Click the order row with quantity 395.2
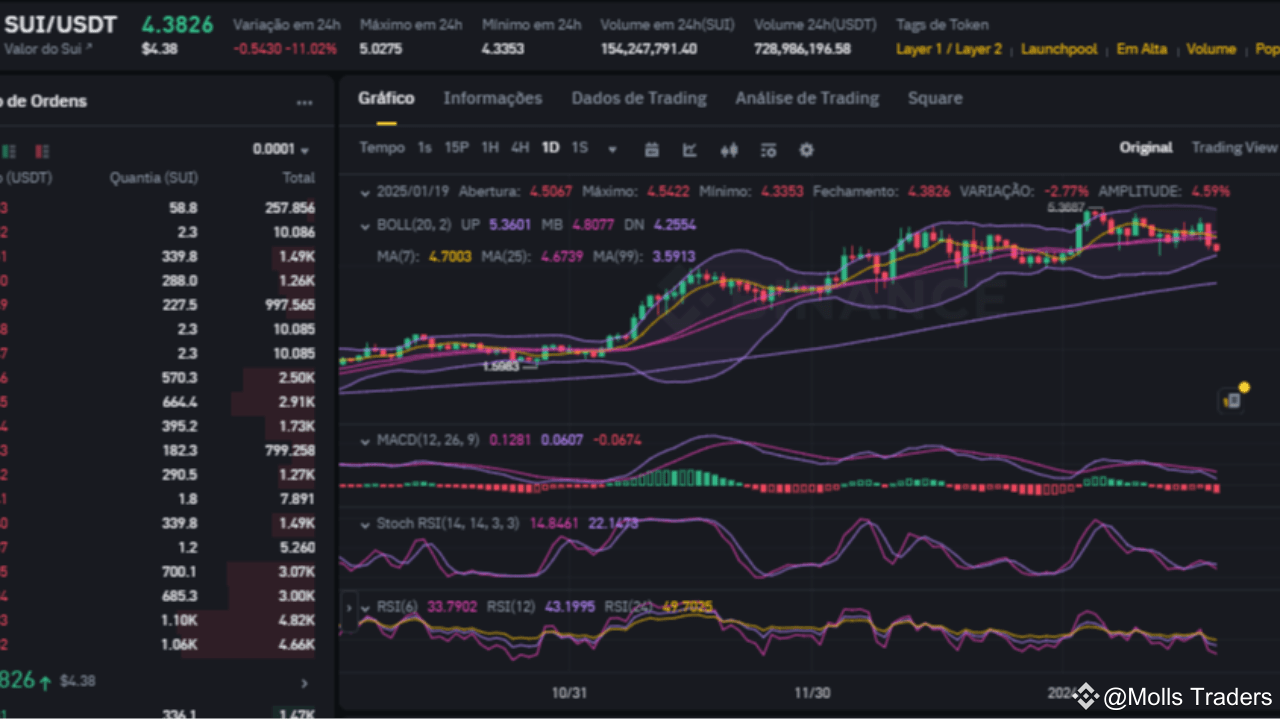 (x=158, y=426)
